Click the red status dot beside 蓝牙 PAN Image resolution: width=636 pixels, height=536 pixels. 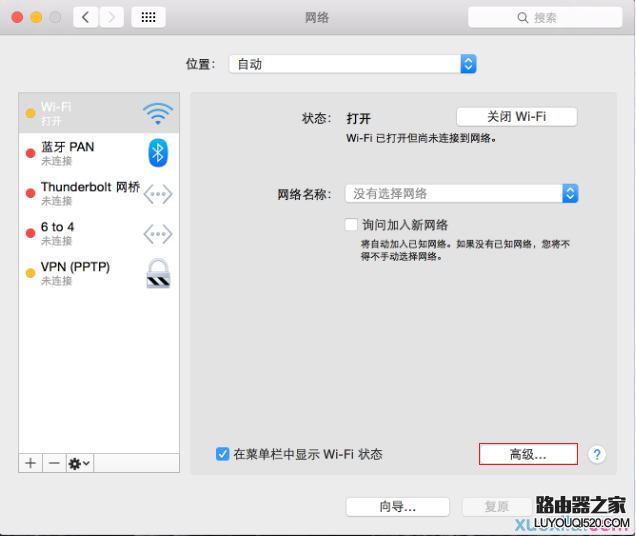click(x=30, y=153)
